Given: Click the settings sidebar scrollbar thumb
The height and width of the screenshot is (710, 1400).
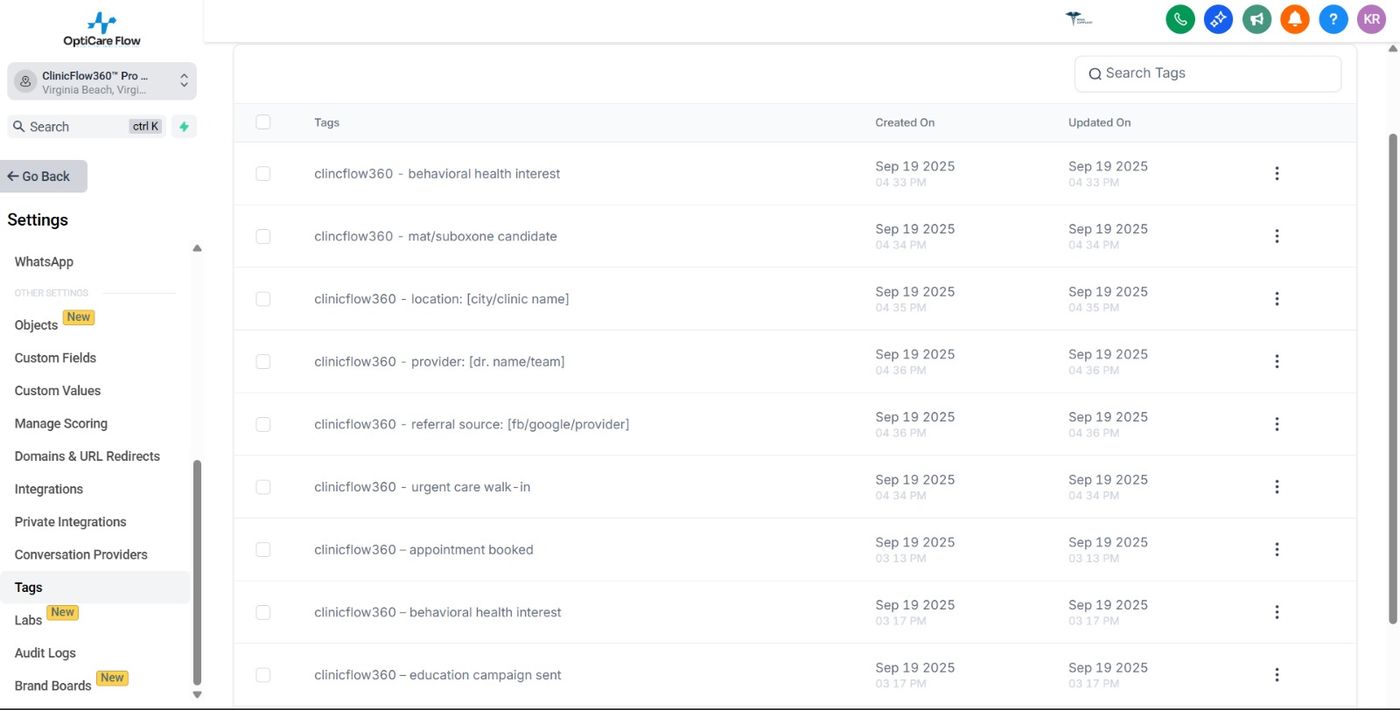Looking at the screenshot, I should coord(197,572).
